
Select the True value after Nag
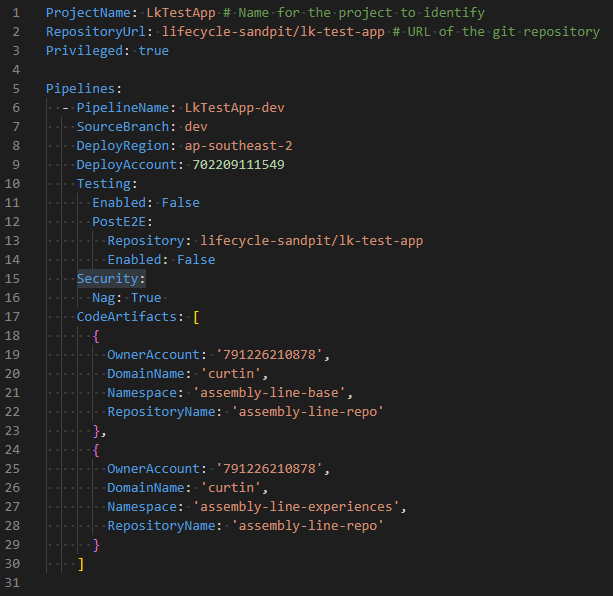click(x=146, y=298)
